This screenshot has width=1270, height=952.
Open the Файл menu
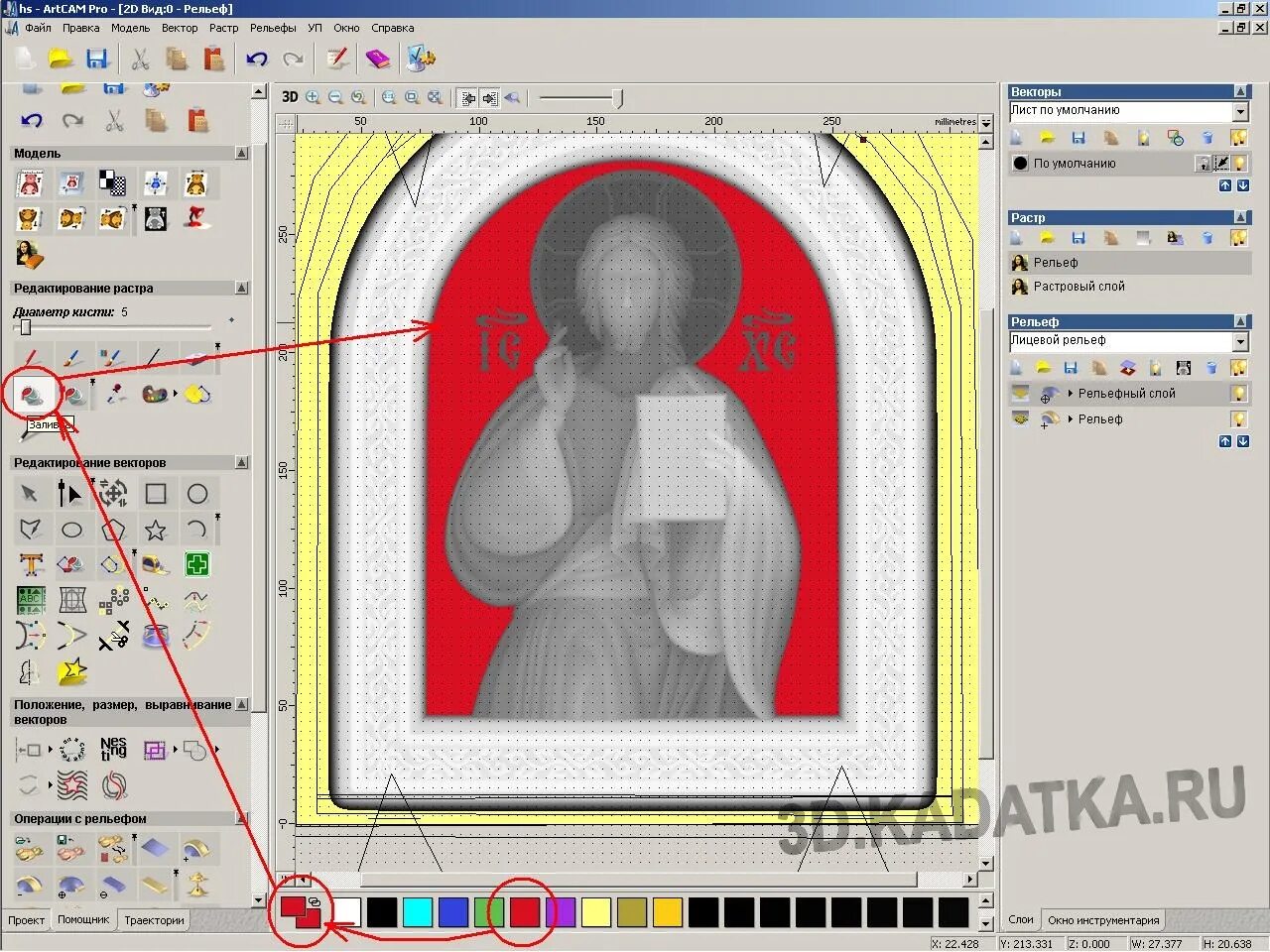coord(38,28)
